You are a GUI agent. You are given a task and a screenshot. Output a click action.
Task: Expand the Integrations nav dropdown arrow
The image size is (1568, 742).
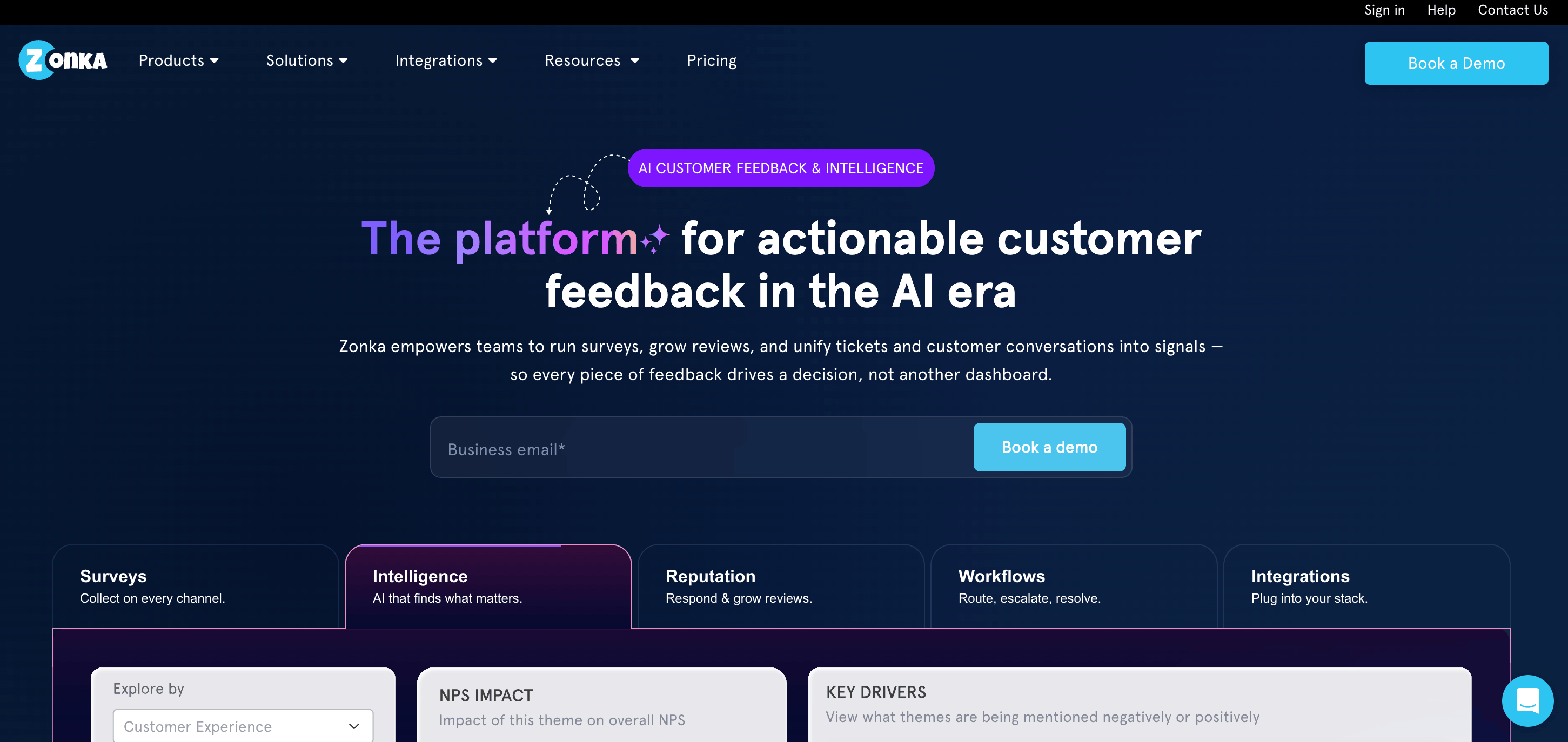(493, 61)
